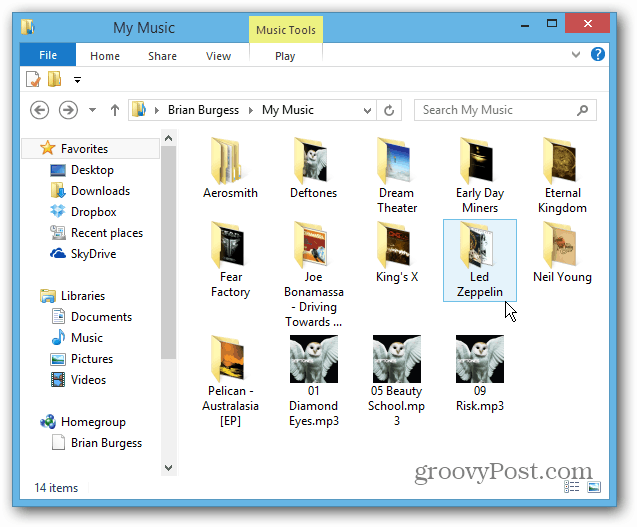Screen dimensions: 637x527
Task: Select the Early Day Miners folder
Action: 480,176
